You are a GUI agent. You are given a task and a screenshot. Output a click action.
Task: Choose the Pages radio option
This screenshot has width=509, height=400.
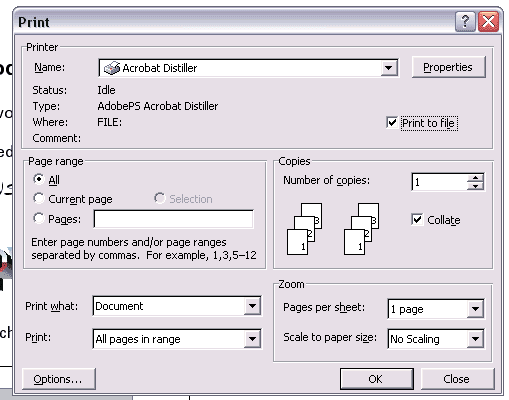coord(39,218)
